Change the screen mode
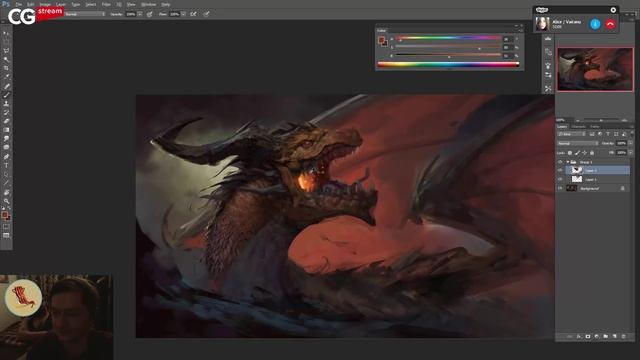The width and height of the screenshot is (640, 360). pos(6,236)
